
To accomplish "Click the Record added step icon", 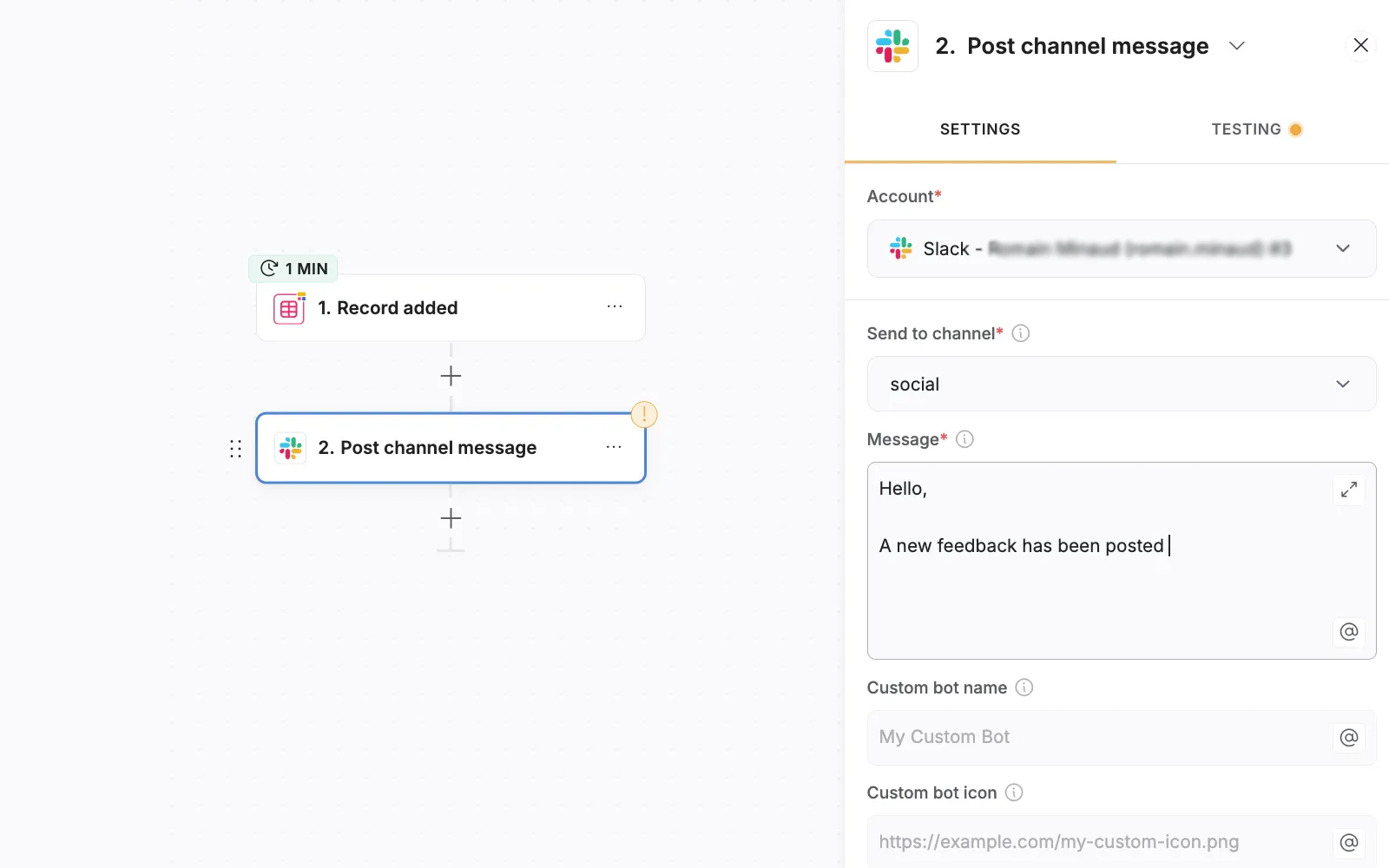I will (289, 307).
